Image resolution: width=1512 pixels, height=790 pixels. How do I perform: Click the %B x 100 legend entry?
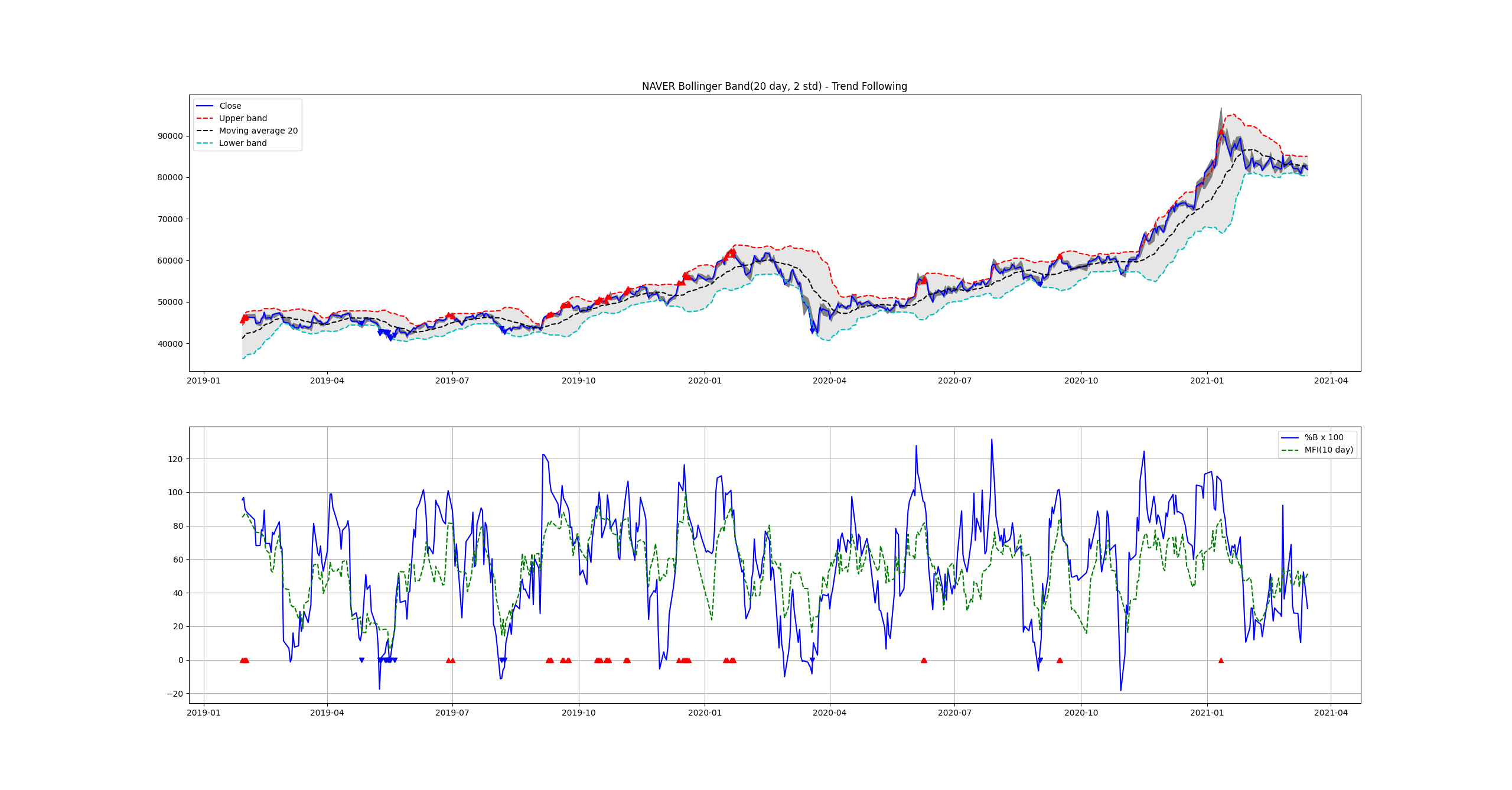1324,437
